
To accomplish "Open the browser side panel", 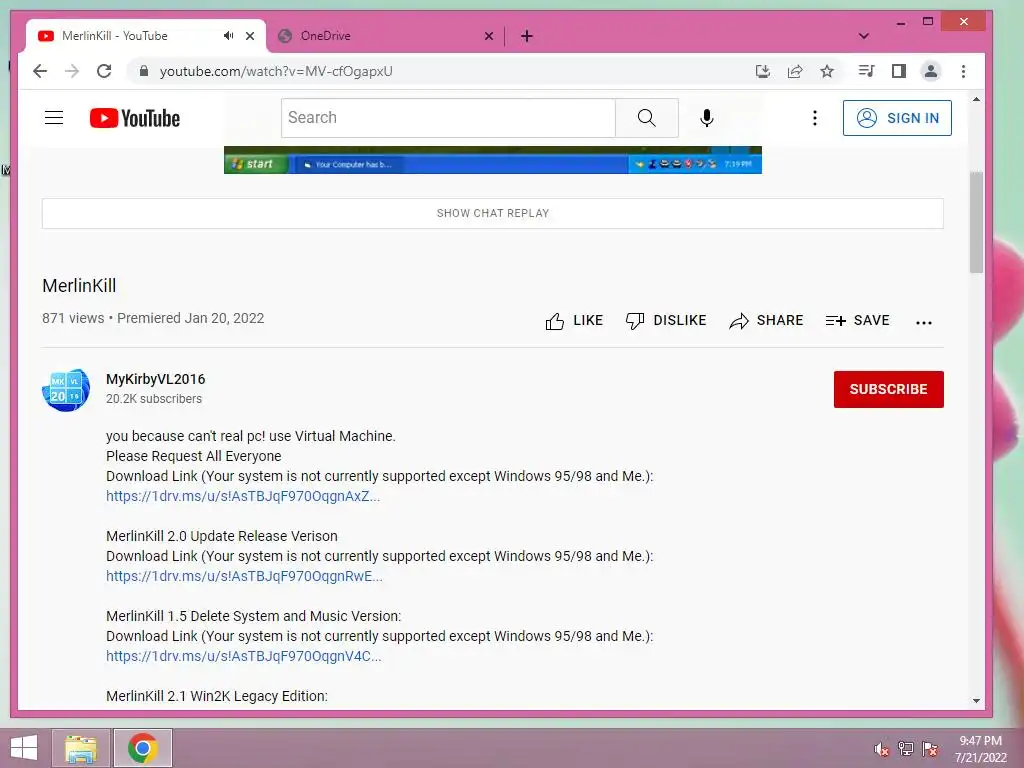I will [899, 71].
